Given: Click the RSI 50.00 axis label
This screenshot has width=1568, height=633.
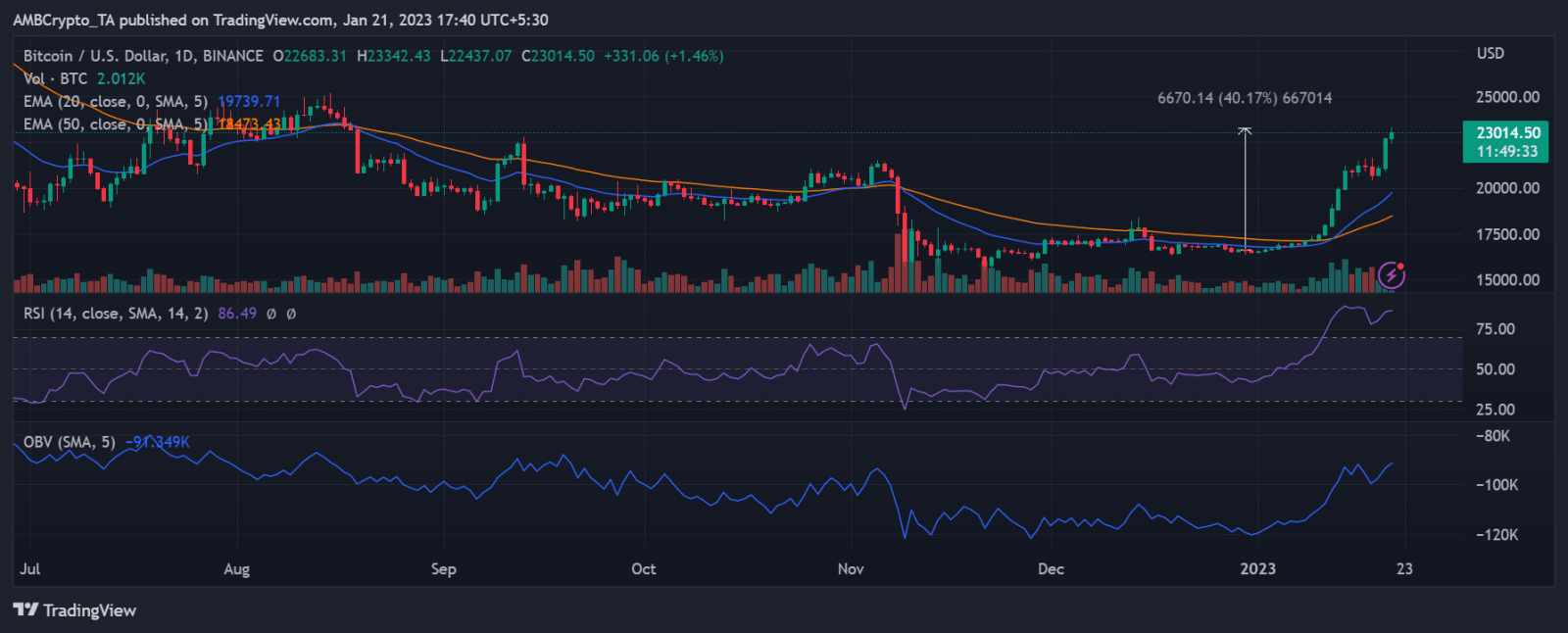Looking at the screenshot, I should [x=1495, y=369].
